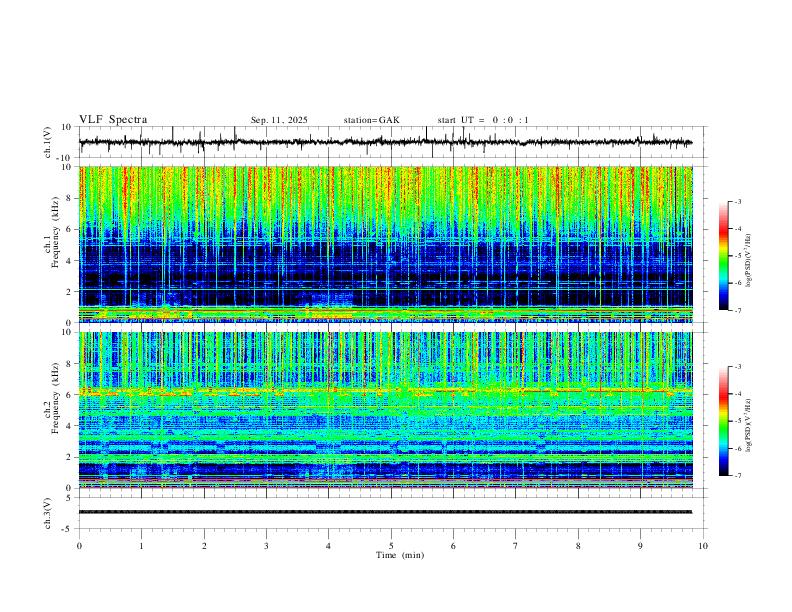
Task: Click the ch.1 colorbar "log(PSD)(V²/Hz)" label
Action: 749,261
